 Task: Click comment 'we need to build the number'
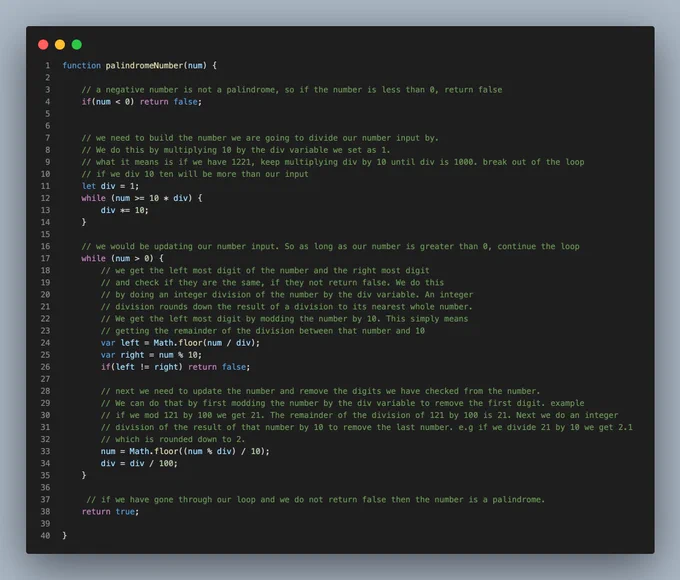(260, 138)
